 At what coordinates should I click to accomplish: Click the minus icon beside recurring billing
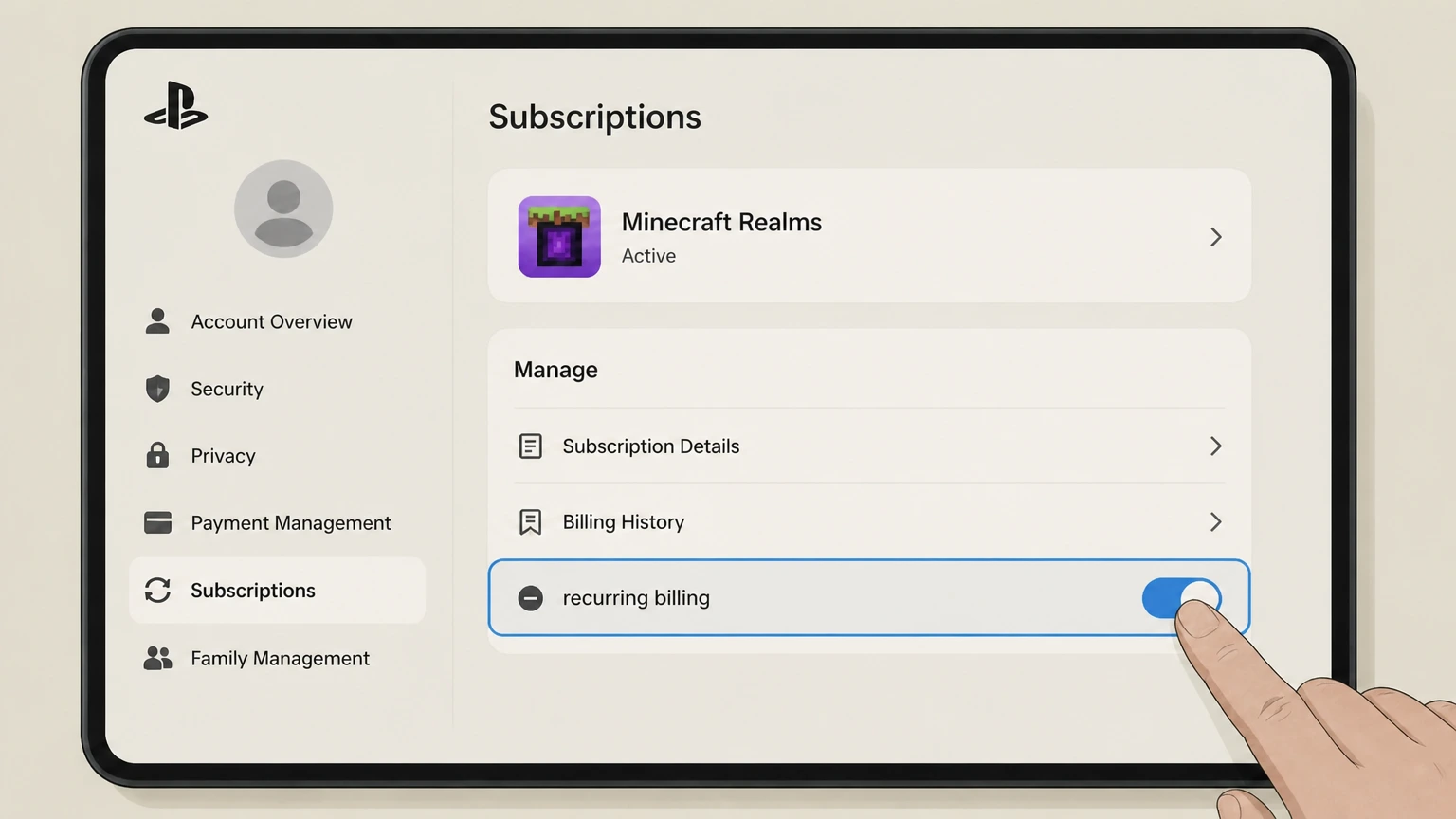point(531,598)
